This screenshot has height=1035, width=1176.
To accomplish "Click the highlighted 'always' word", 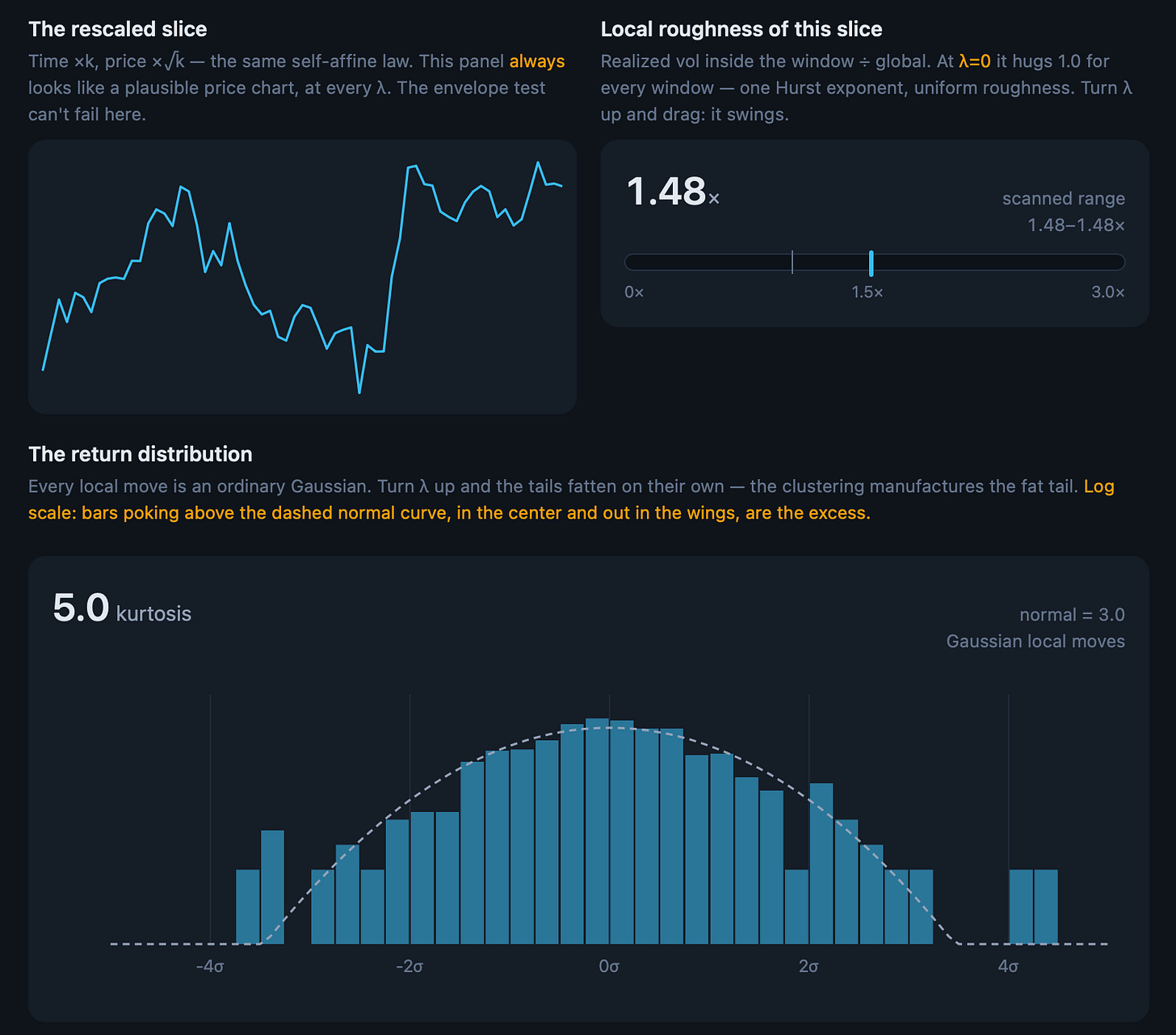I will [x=537, y=61].
